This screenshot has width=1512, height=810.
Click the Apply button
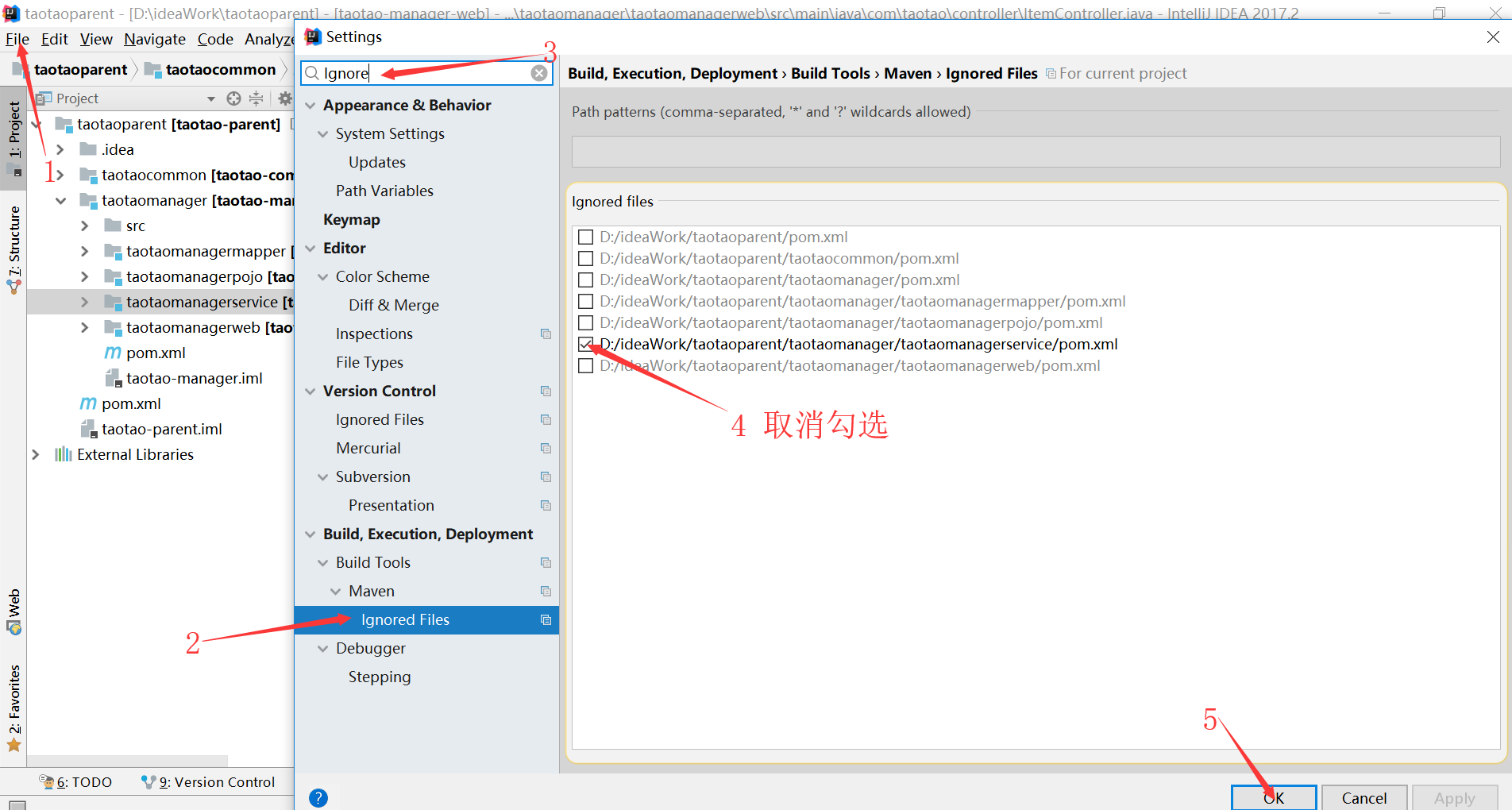(1455, 798)
